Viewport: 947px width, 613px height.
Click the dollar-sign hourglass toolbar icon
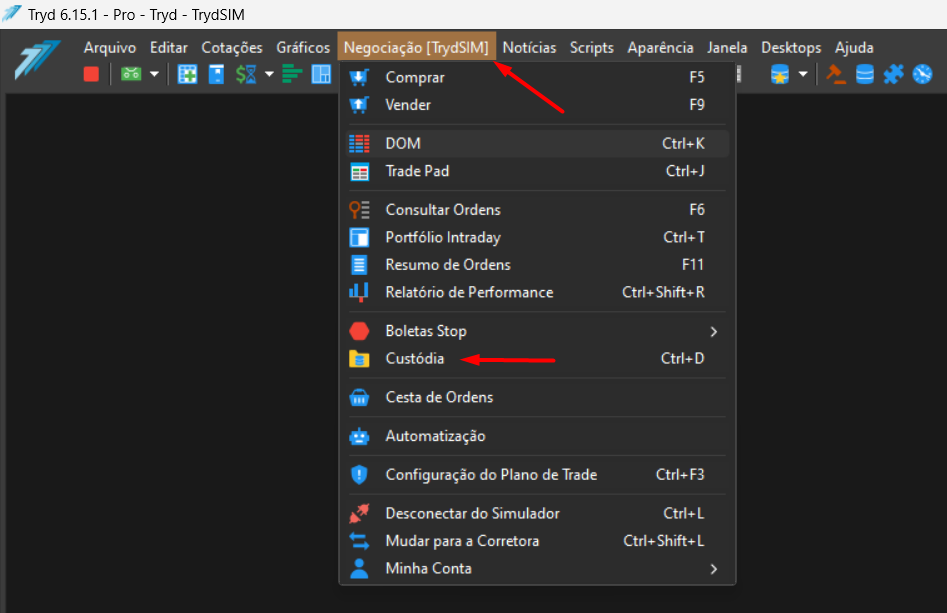(x=246, y=74)
